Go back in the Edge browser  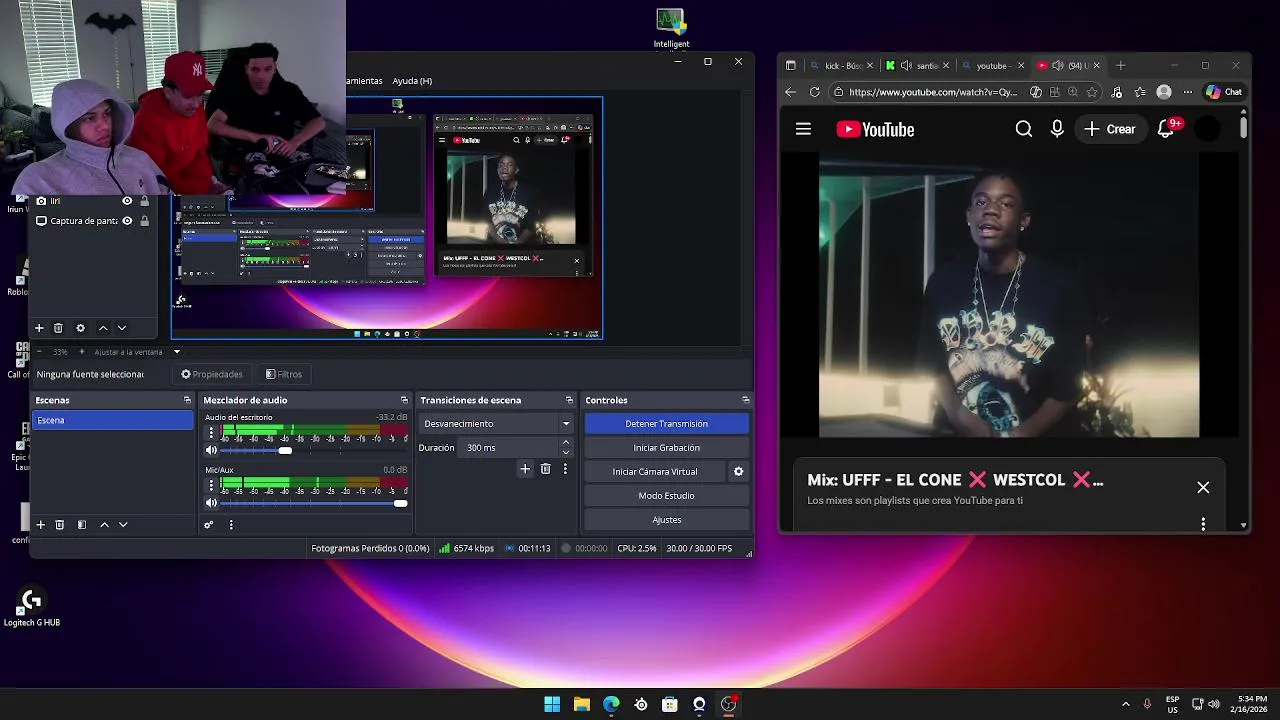click(790, 92)
